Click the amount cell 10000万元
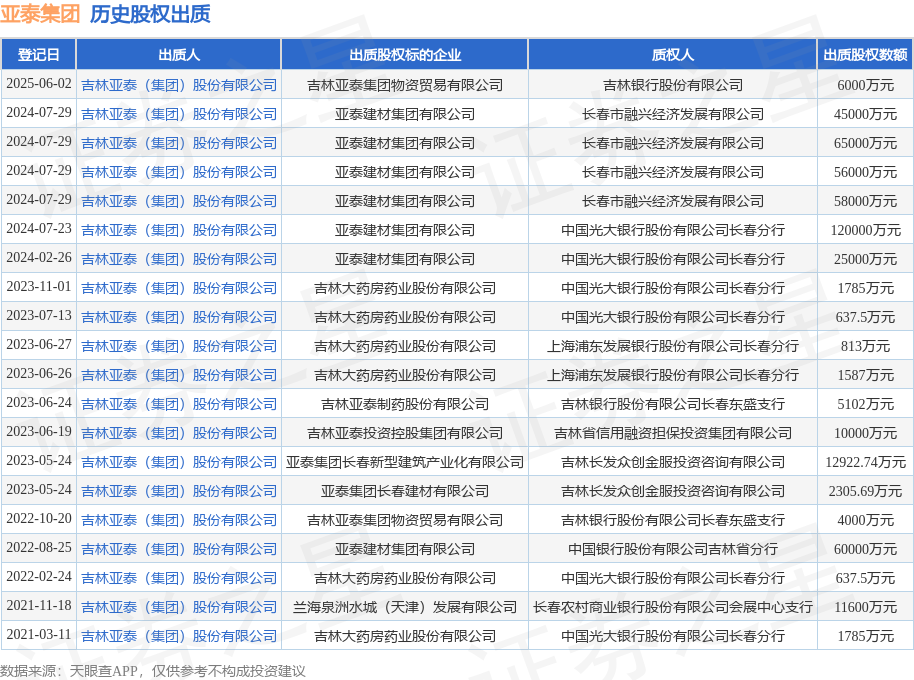The image size is (914, 680). (866, 434)
